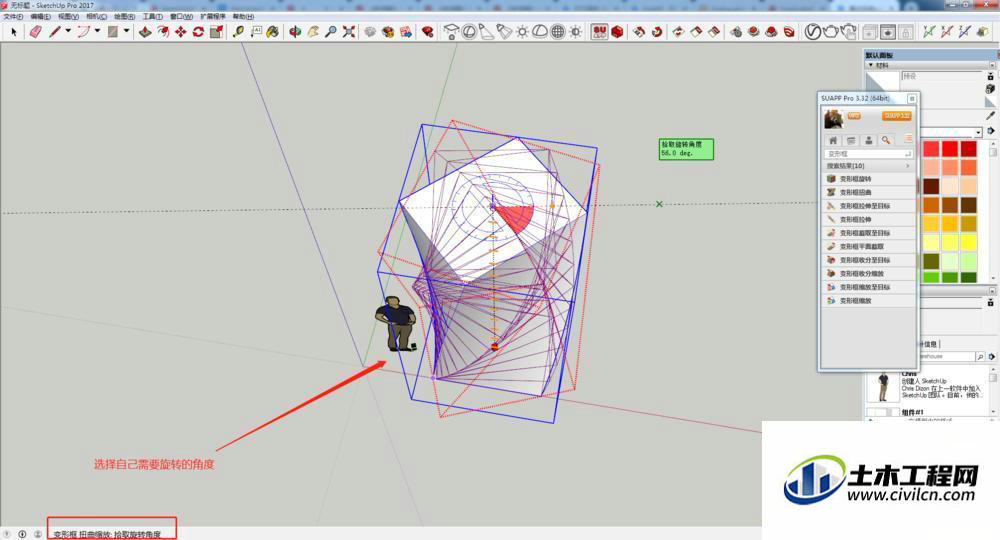Viewport: 1000px width, 540px height.
Task: Click the SUAPP 3.32 orange badge button
Action: [x=897, y=116]
